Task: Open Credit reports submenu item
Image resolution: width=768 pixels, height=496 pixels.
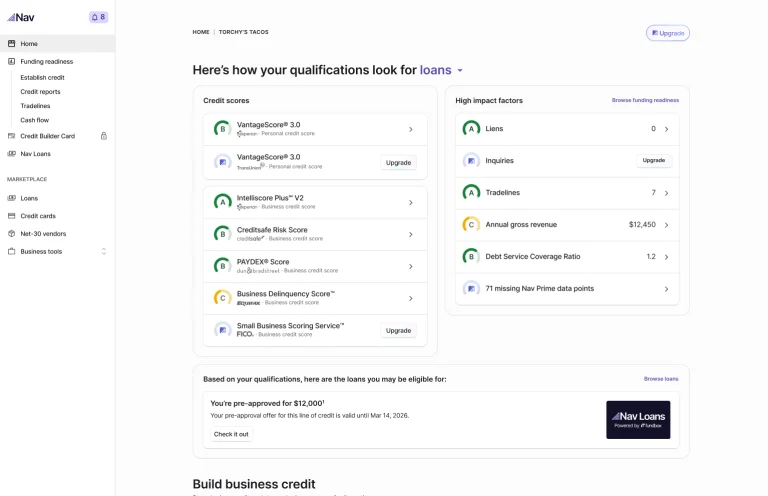Action: pyautogui.click(x=40, y=92)
